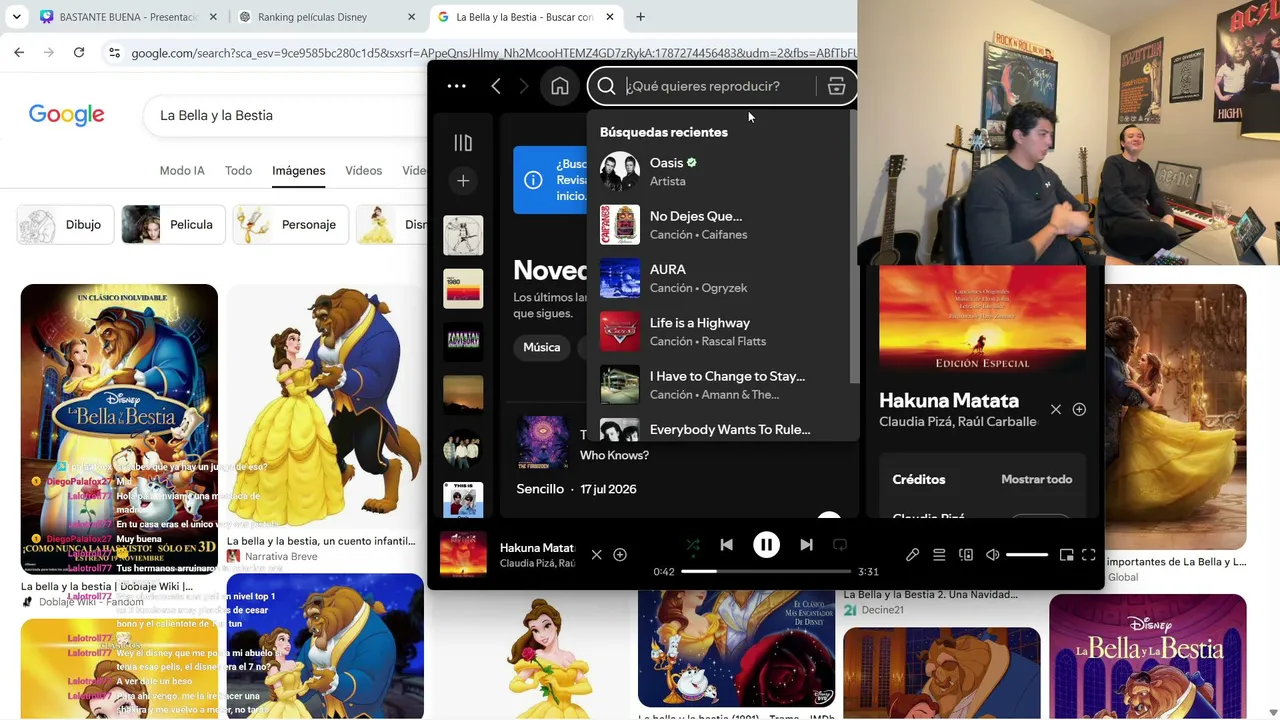Image resolution: width=1280 pixels, height=720 pixels.
Task: Go to the Google logo homepage
Action: click(67, 115)
